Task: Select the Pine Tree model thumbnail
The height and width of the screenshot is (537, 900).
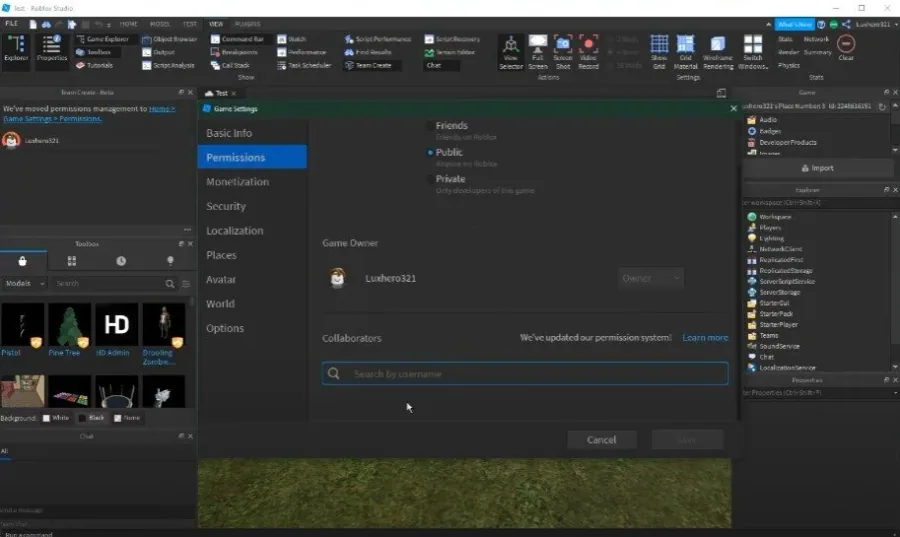Action: click(x=69, y=325)
